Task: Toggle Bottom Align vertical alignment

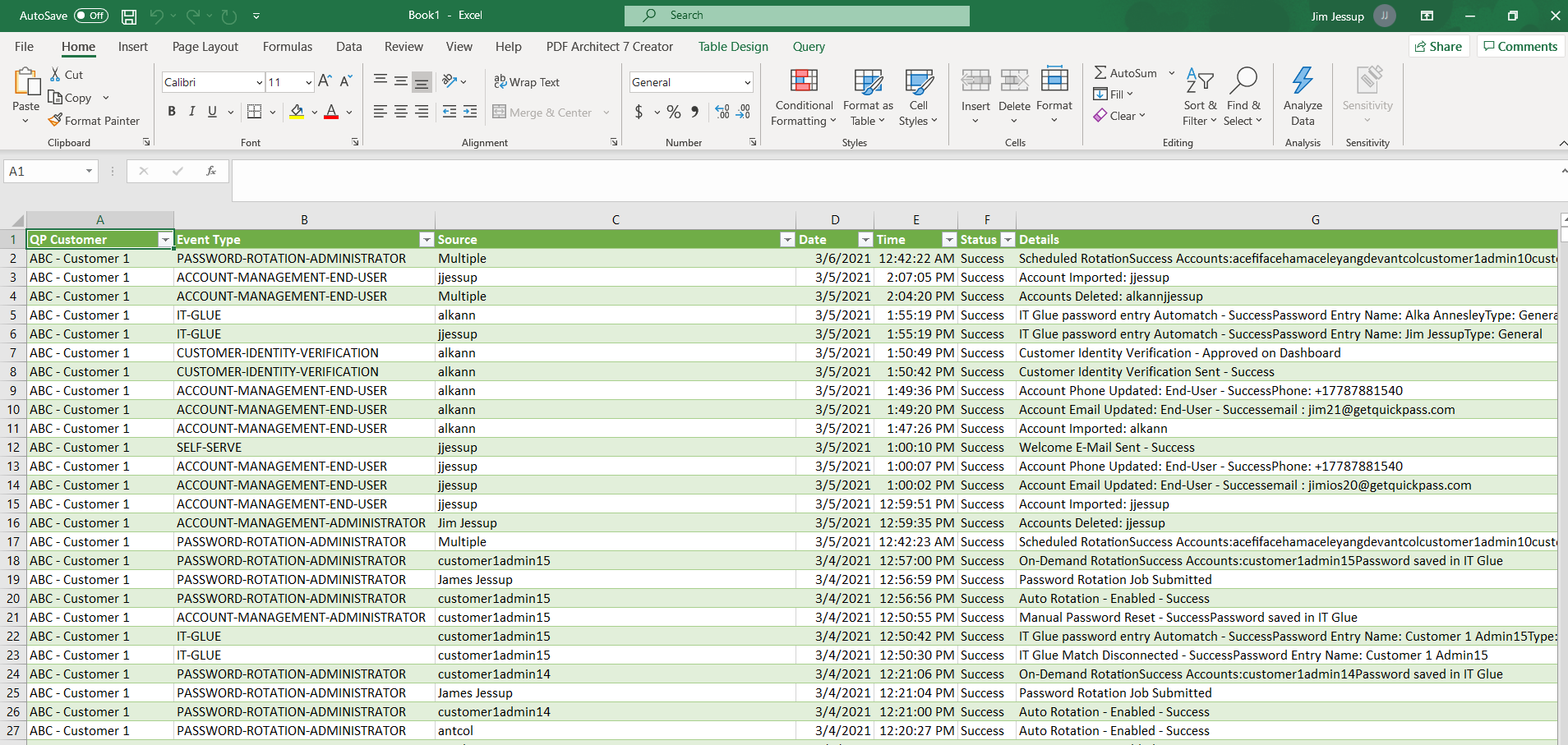Action: point(421,81)
